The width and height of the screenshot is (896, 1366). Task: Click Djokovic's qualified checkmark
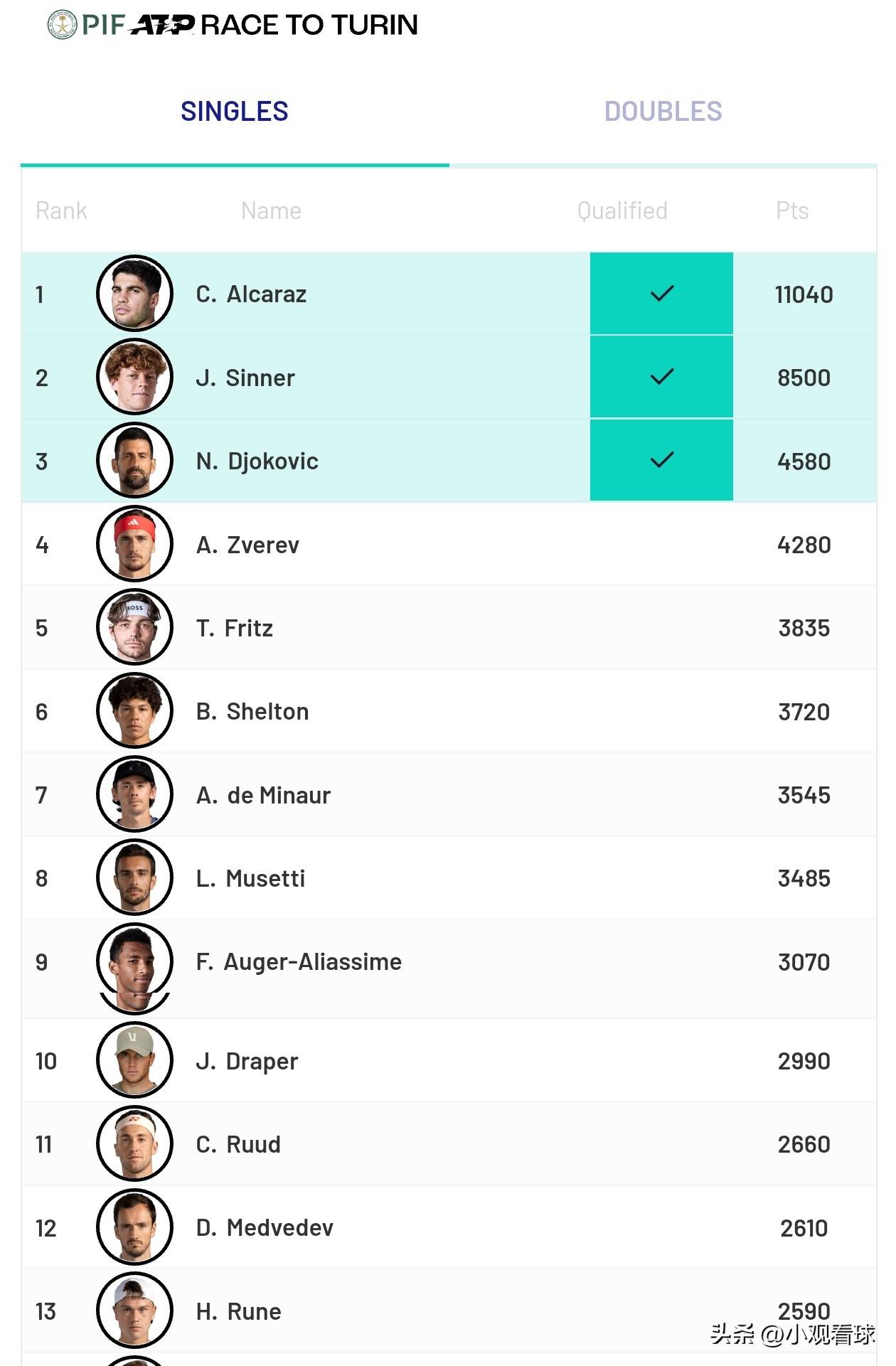click(x=661, y=460)
